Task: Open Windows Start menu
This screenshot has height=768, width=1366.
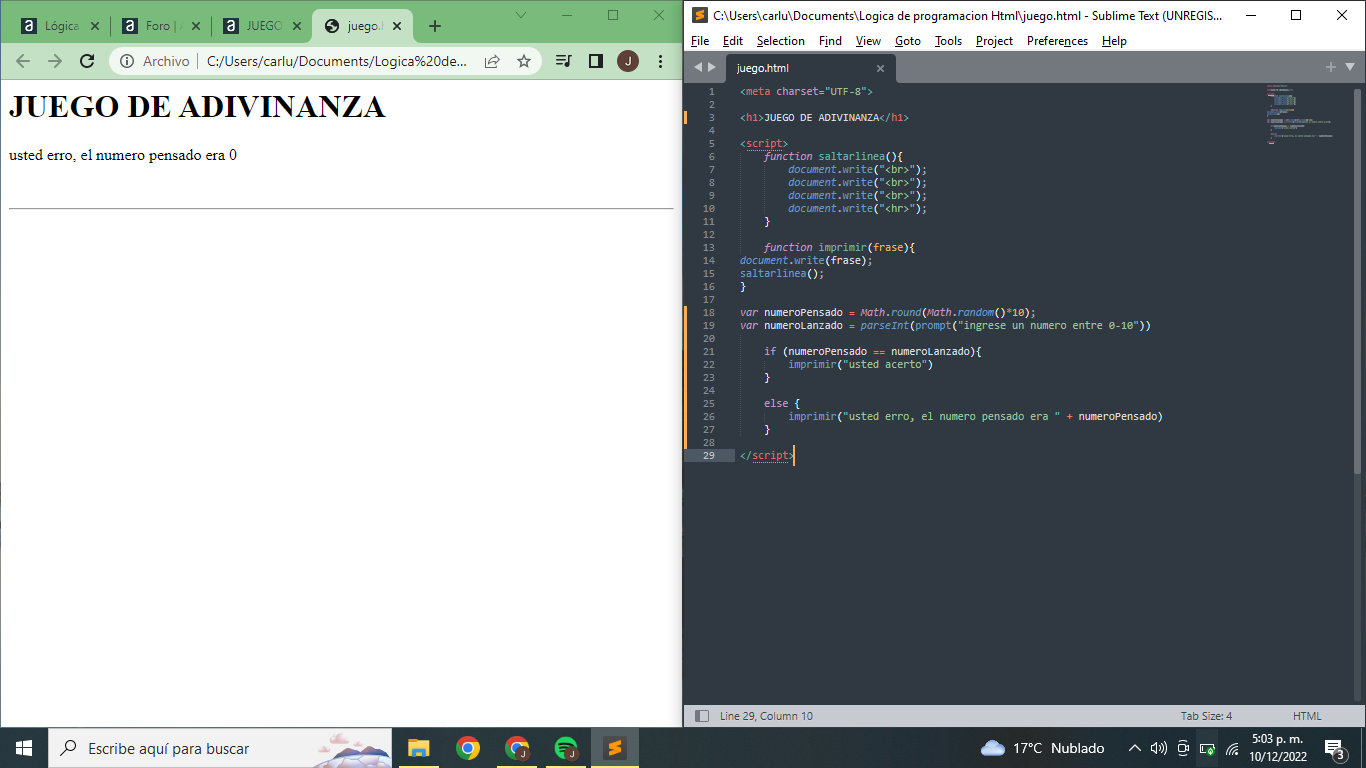Action: (x=24, y=748)
